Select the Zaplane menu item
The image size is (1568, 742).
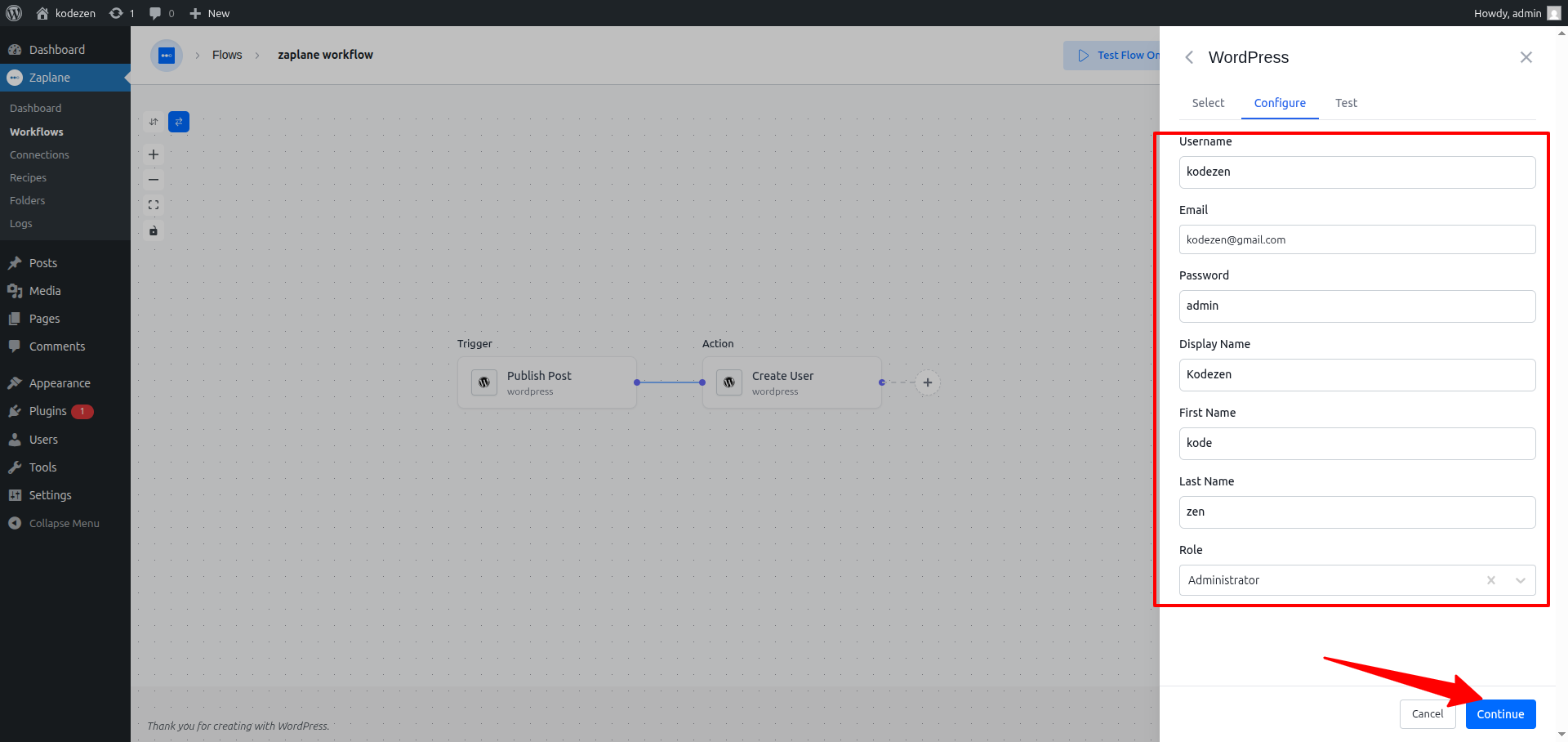click(x=65, y=78)
